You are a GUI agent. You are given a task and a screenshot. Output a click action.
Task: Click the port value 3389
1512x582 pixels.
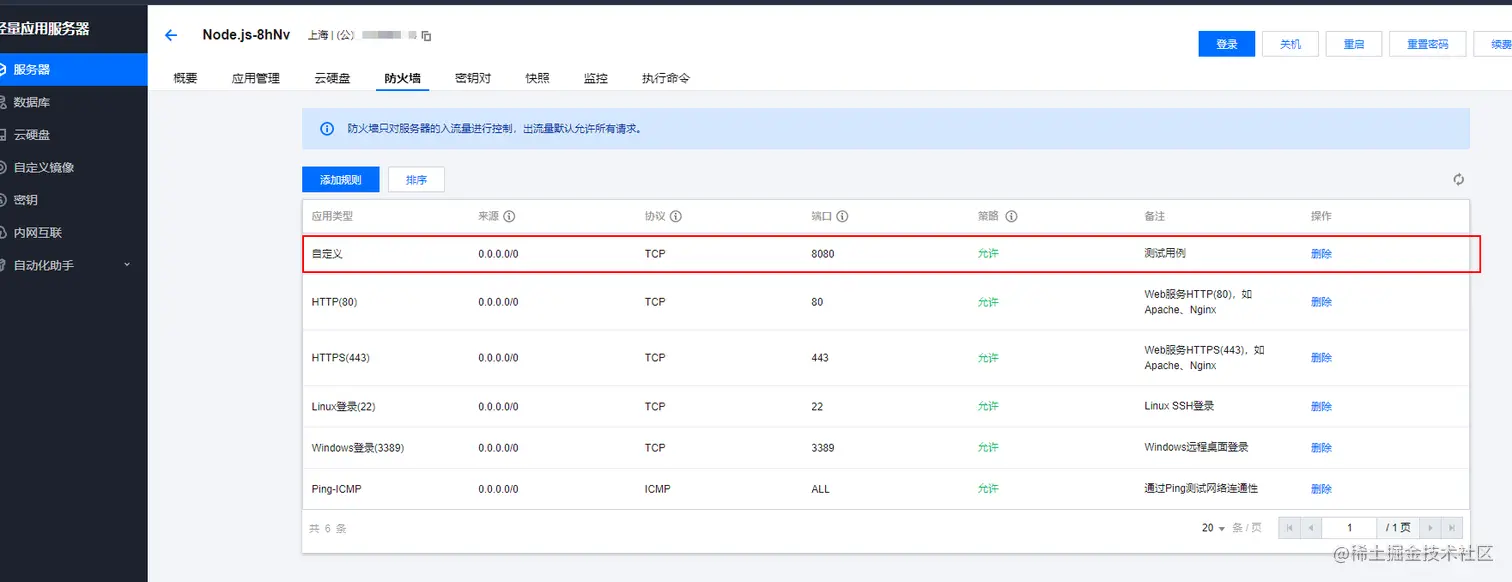click(823, 448)
